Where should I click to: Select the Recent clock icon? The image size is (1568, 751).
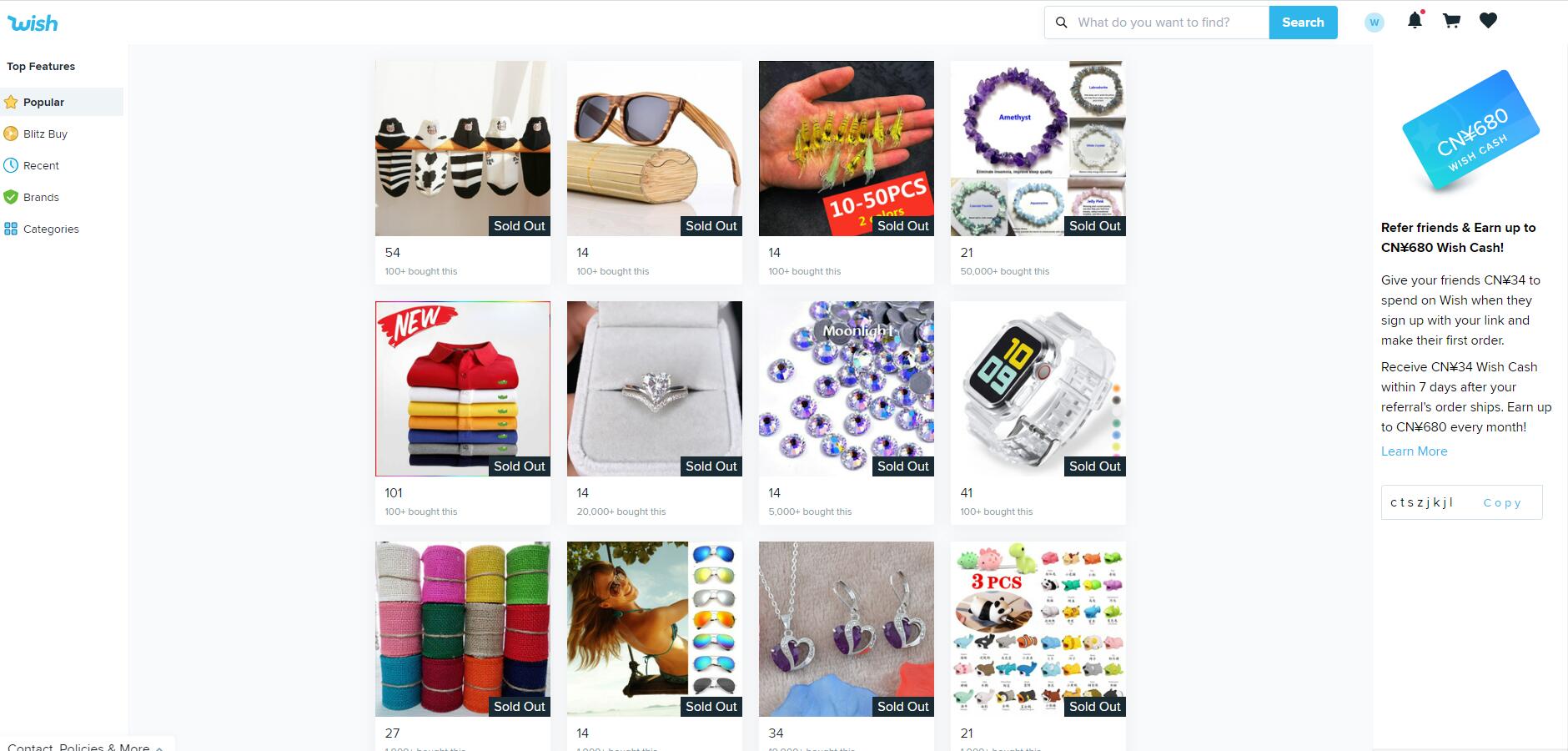pyautogui.click(x=11, y=165)
